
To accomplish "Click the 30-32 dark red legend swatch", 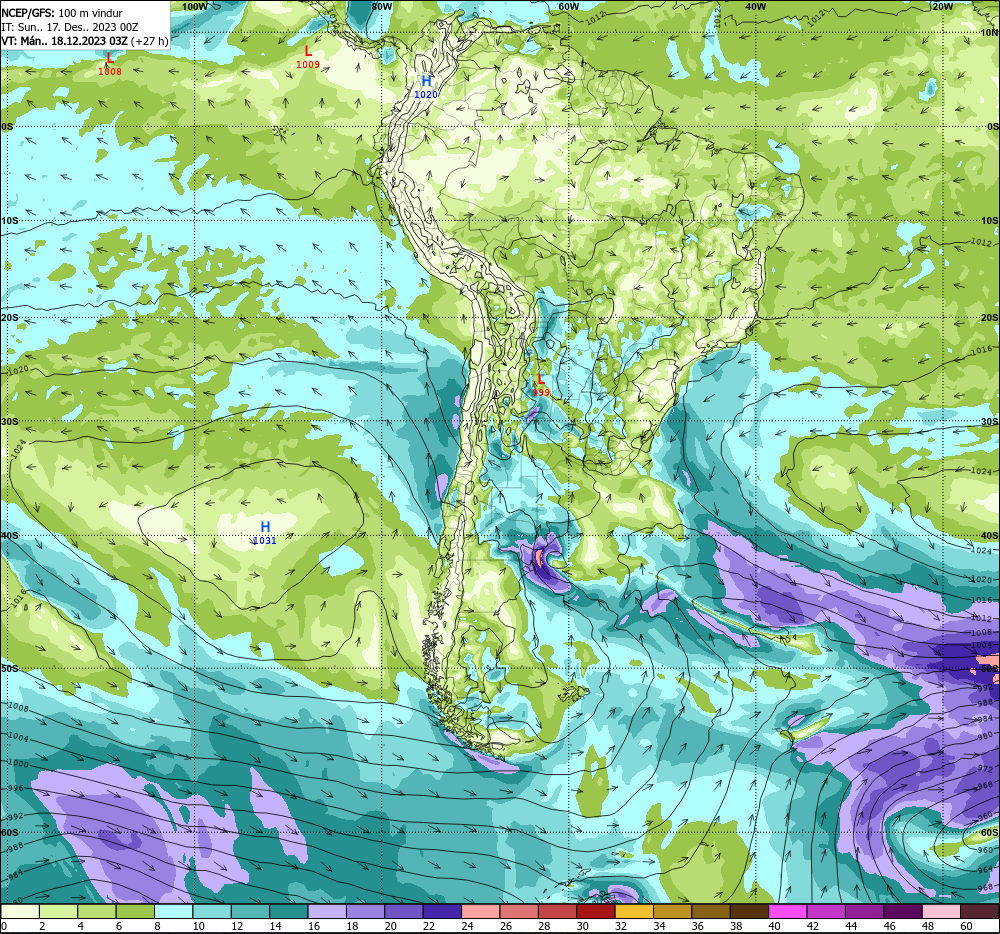I will coord(596,911).
